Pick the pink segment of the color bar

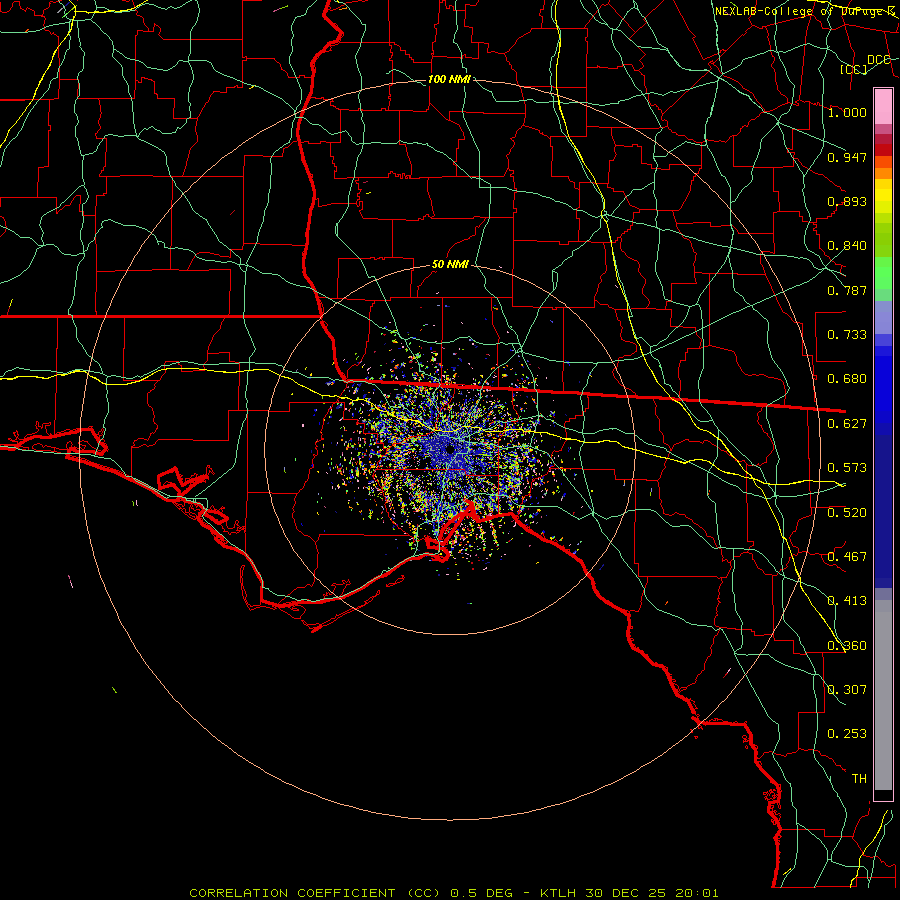[883, 107]
